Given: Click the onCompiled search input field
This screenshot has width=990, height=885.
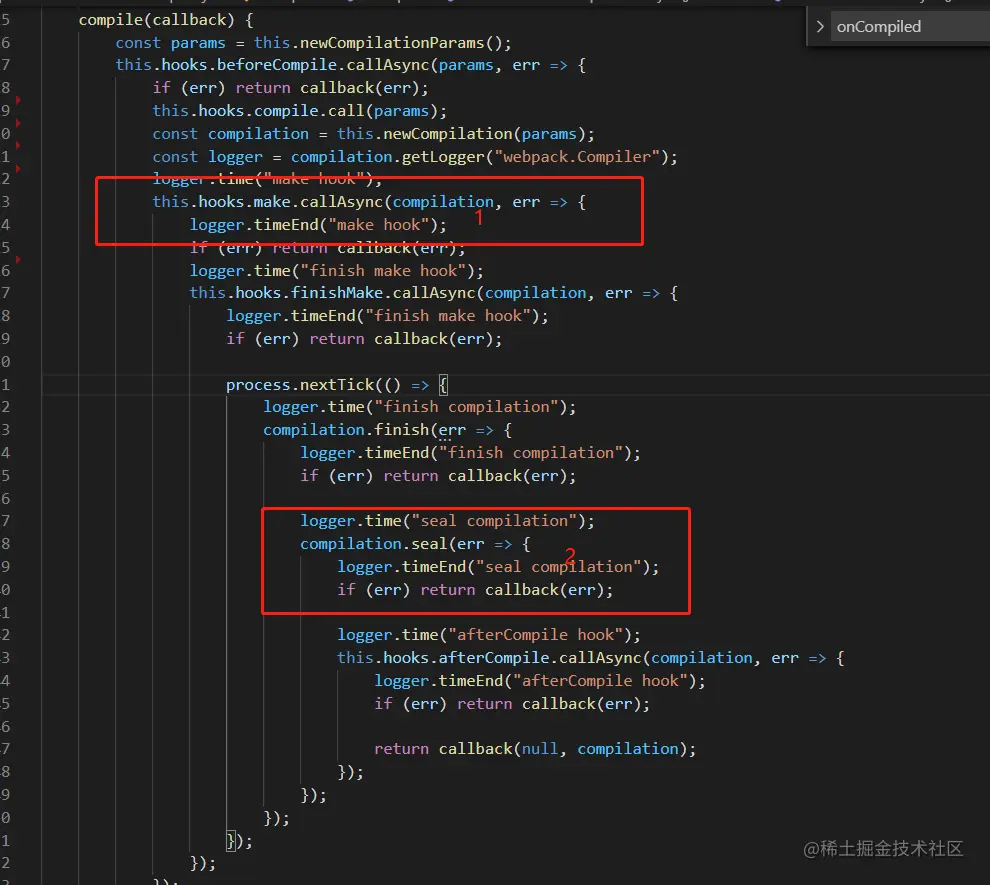Looking at the screenshot, I should tap(910, 27).
